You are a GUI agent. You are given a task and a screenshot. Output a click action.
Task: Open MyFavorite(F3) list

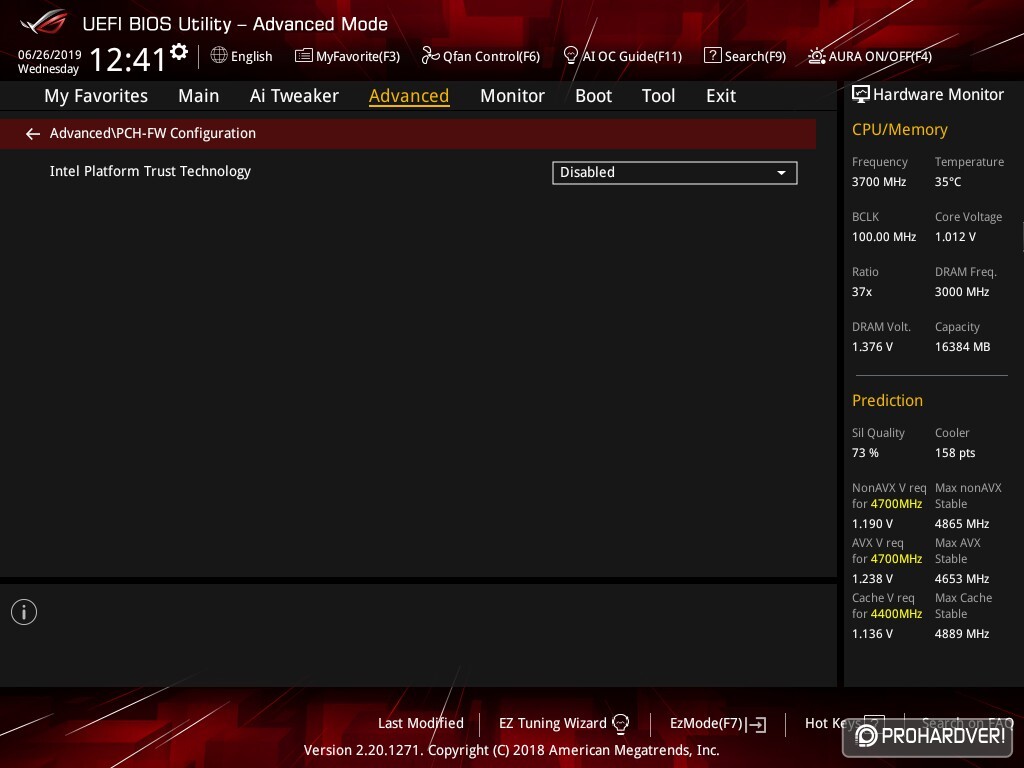click(x=347, y=56)
